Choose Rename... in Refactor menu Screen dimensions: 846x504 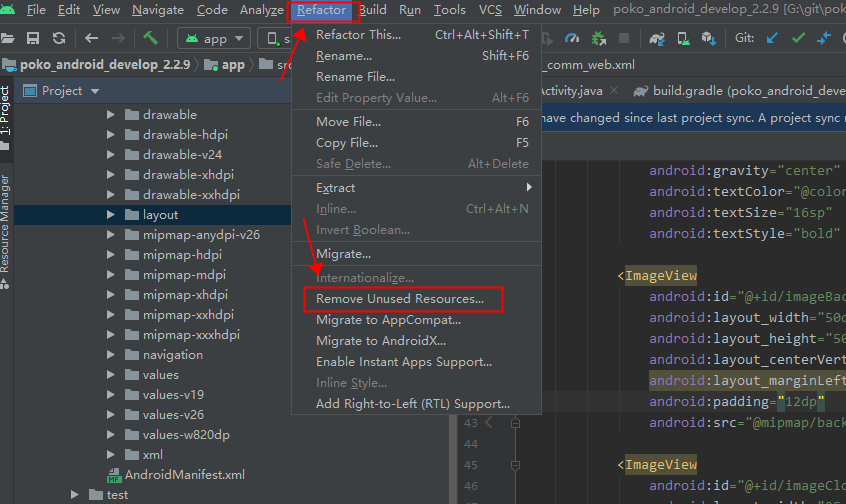click(417, 56)
